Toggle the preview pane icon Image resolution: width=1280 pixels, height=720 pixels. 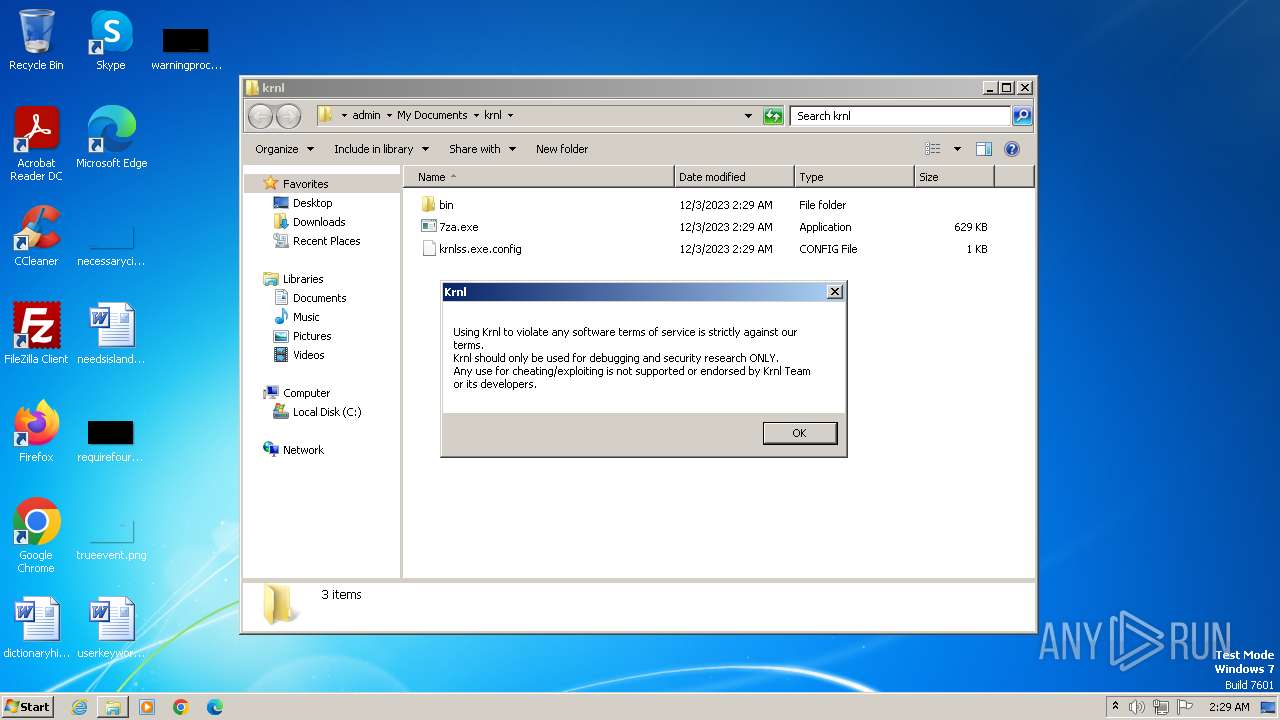pos(984,149)
